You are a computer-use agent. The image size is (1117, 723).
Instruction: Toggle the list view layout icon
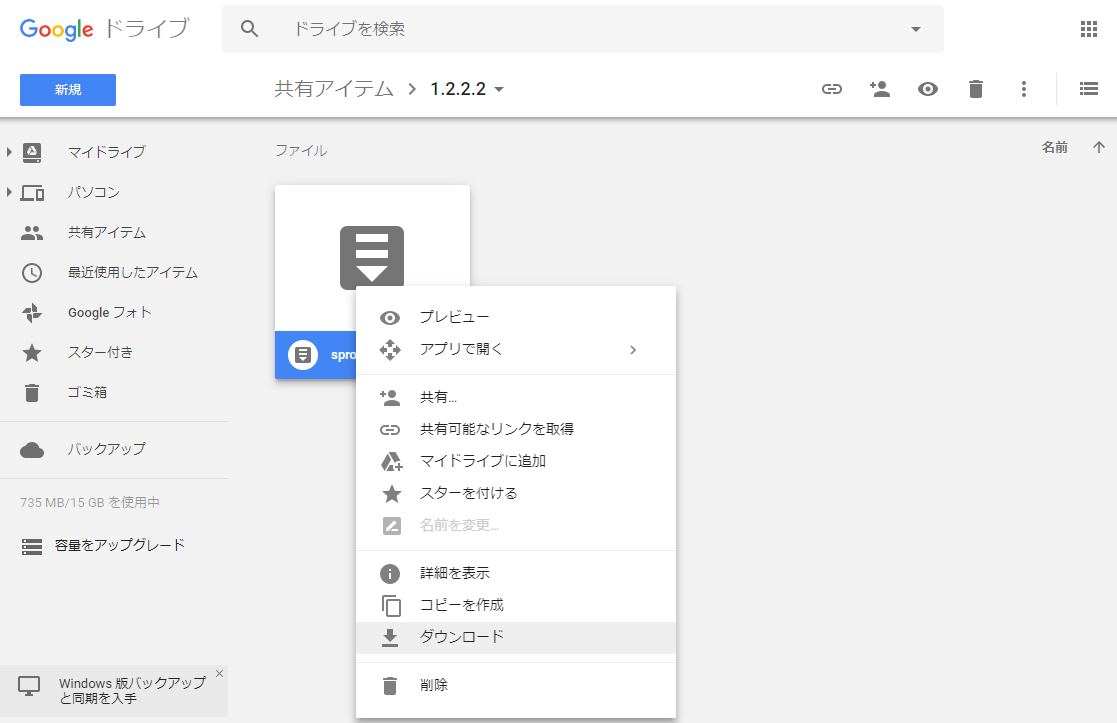click(x=1089, y=88)
